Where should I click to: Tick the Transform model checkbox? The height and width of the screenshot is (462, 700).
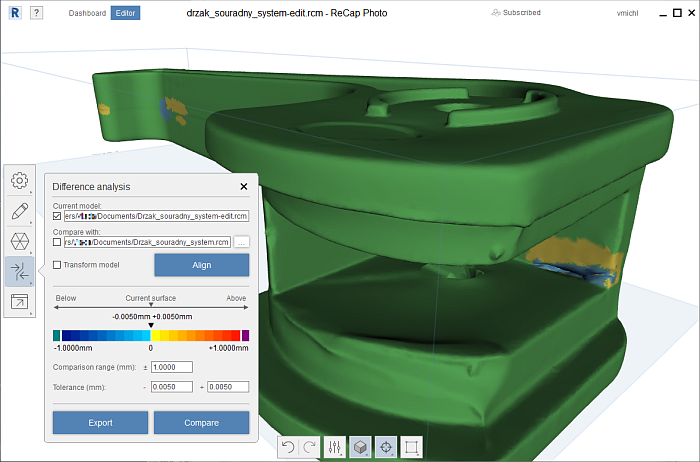pos(57,264)
